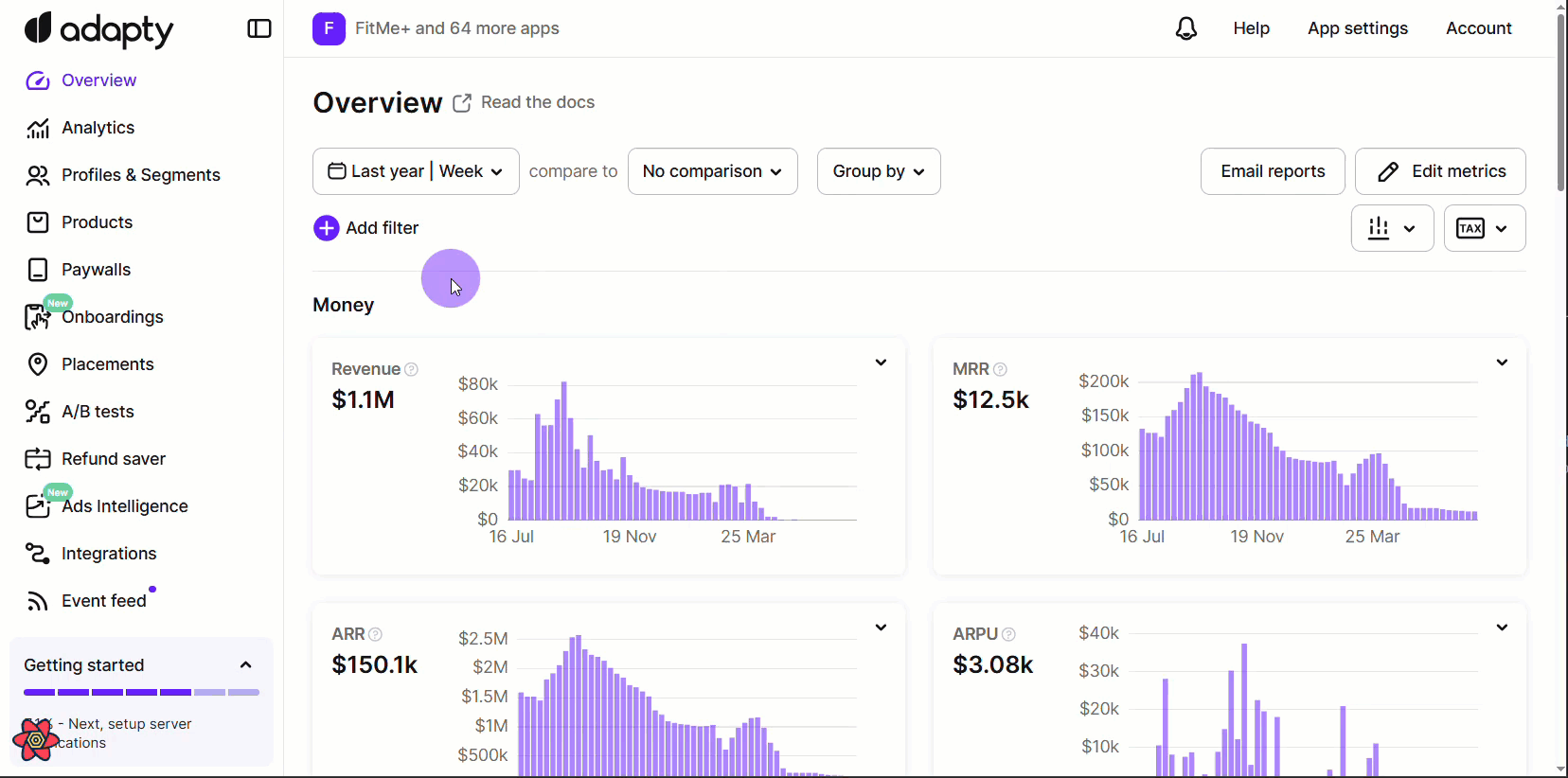Open the Last year Week date dropdown
This screenshot has height=778, width=1568.
(x=416, y=171)
